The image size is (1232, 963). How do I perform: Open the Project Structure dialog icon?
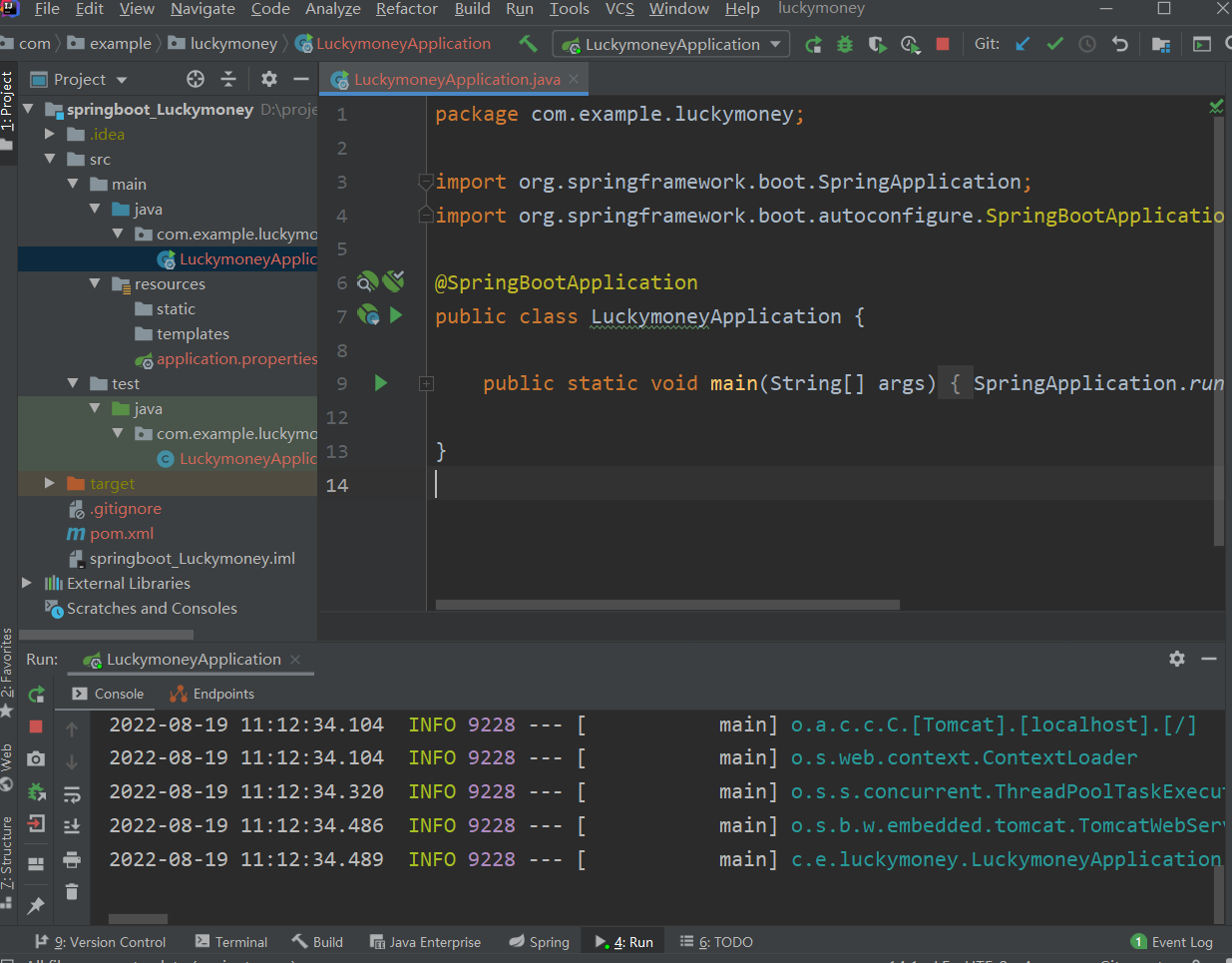pos(1161,44)
